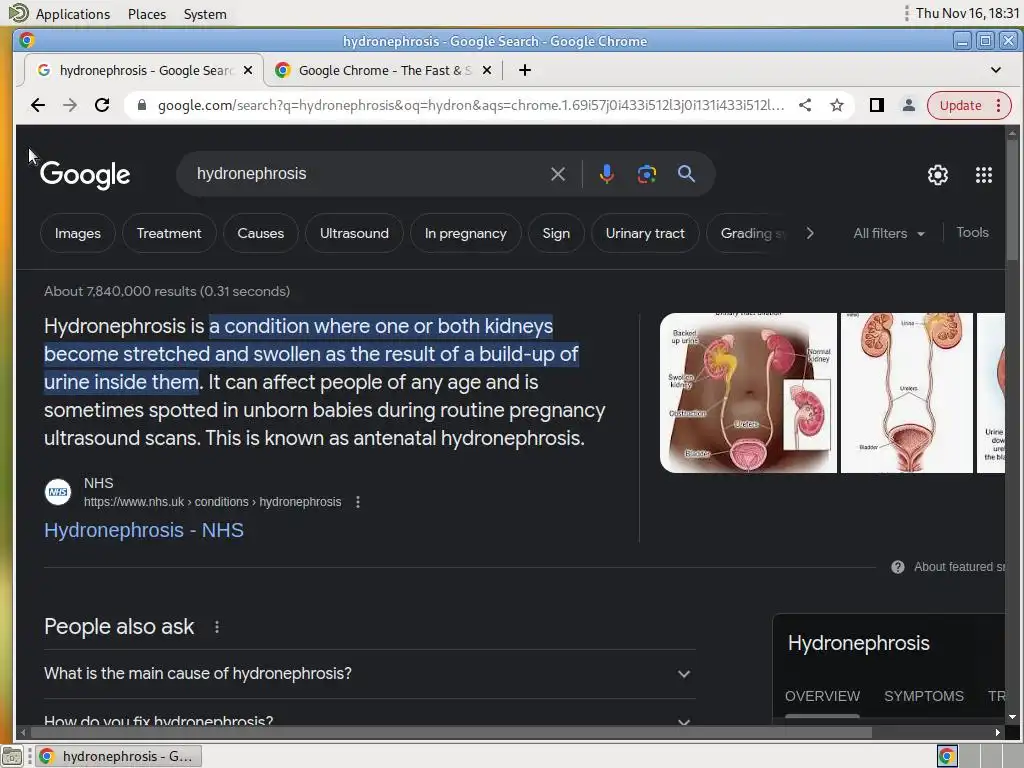Open the Google apps grid
The height and width of the screenshot is (768, 1024).
point(984,174)
